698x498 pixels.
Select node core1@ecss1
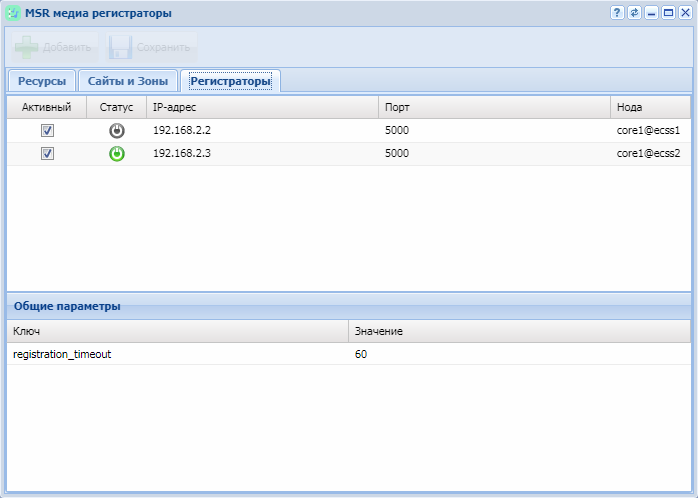[x=649, y=130]
